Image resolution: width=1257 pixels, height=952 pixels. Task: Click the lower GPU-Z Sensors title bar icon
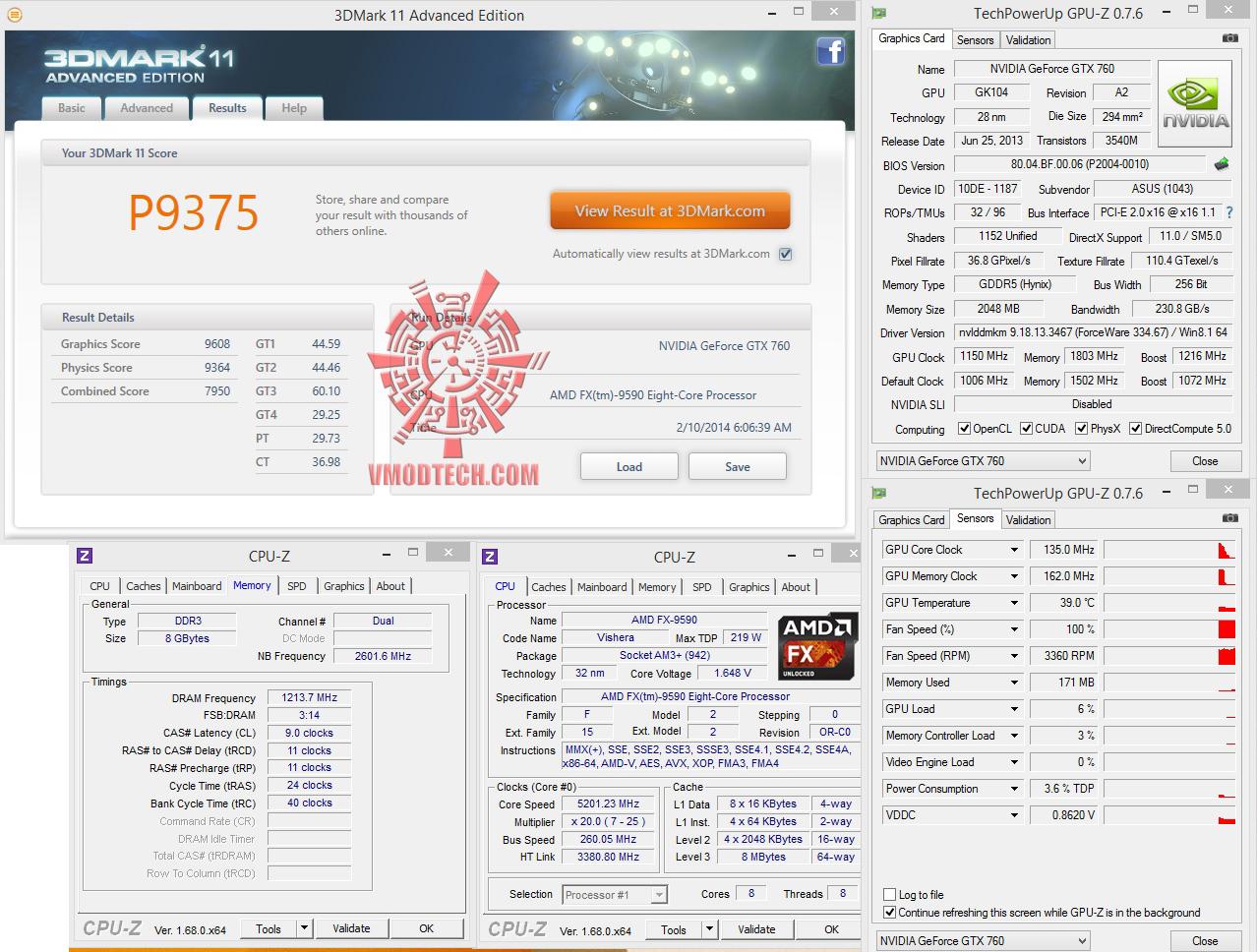pos(879,493)
